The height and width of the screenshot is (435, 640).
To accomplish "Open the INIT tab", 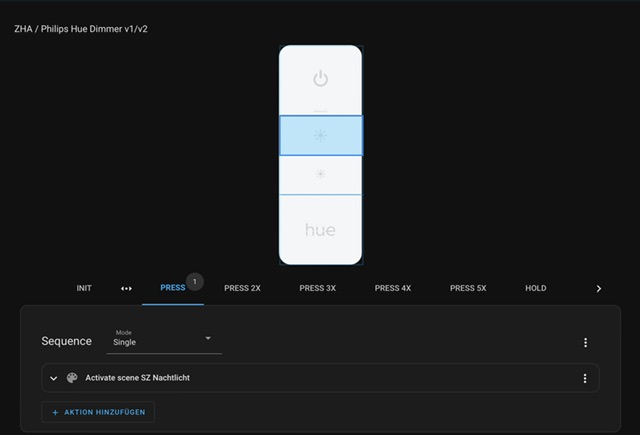I will tap(84, 288).
